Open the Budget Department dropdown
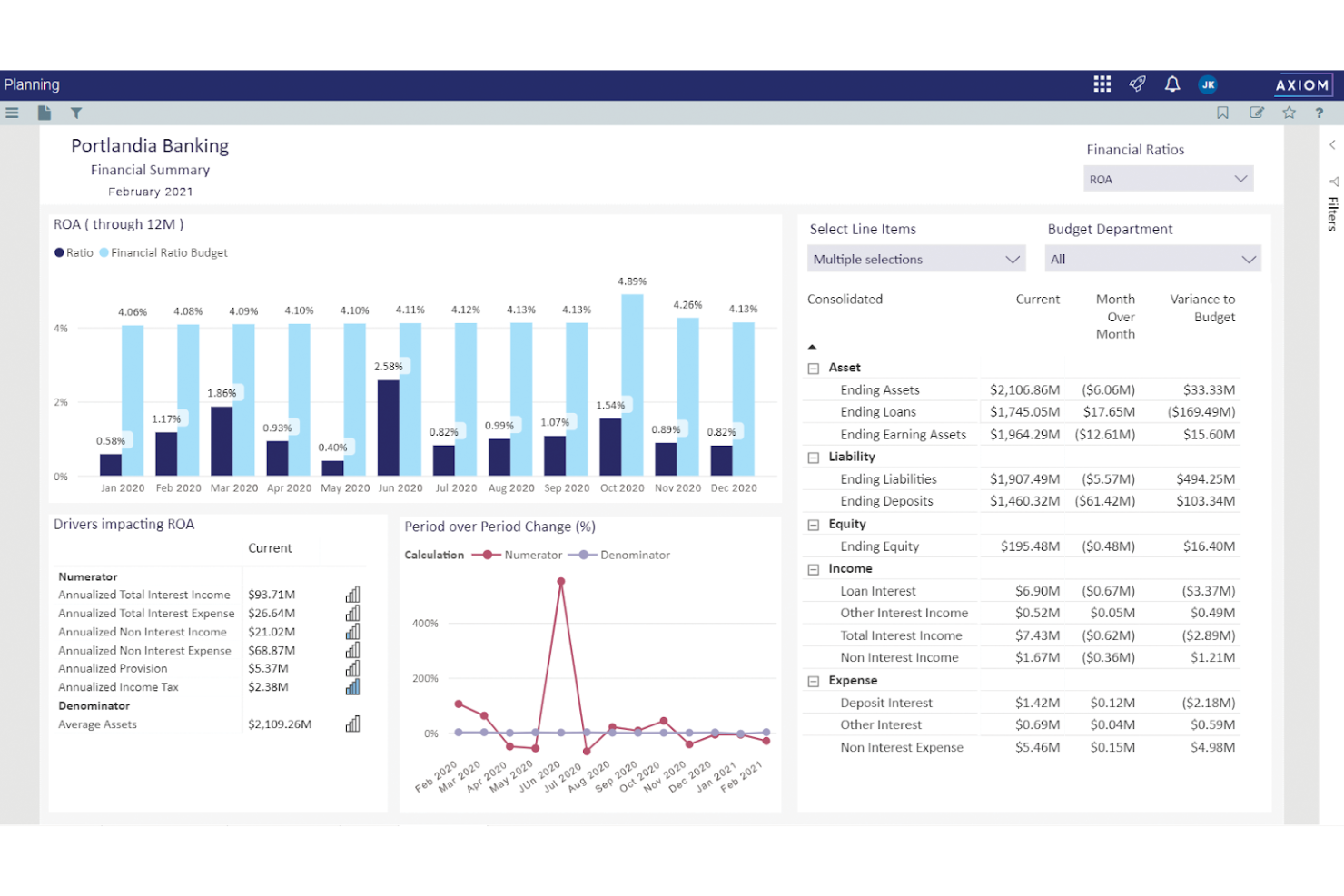Viewport: 1344px width, 896px height. point(1153,259)
